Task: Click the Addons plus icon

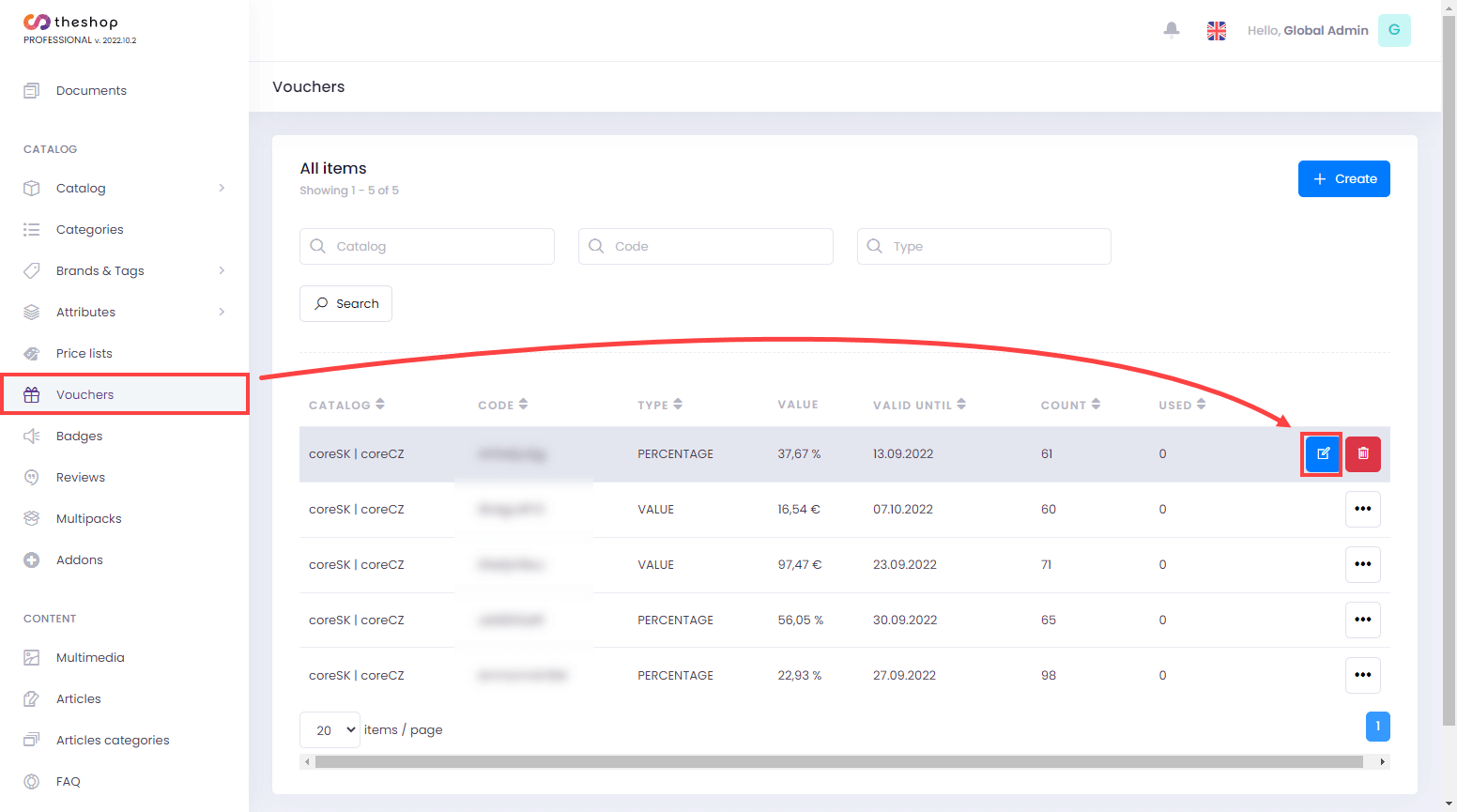Action: coord(32,559)
